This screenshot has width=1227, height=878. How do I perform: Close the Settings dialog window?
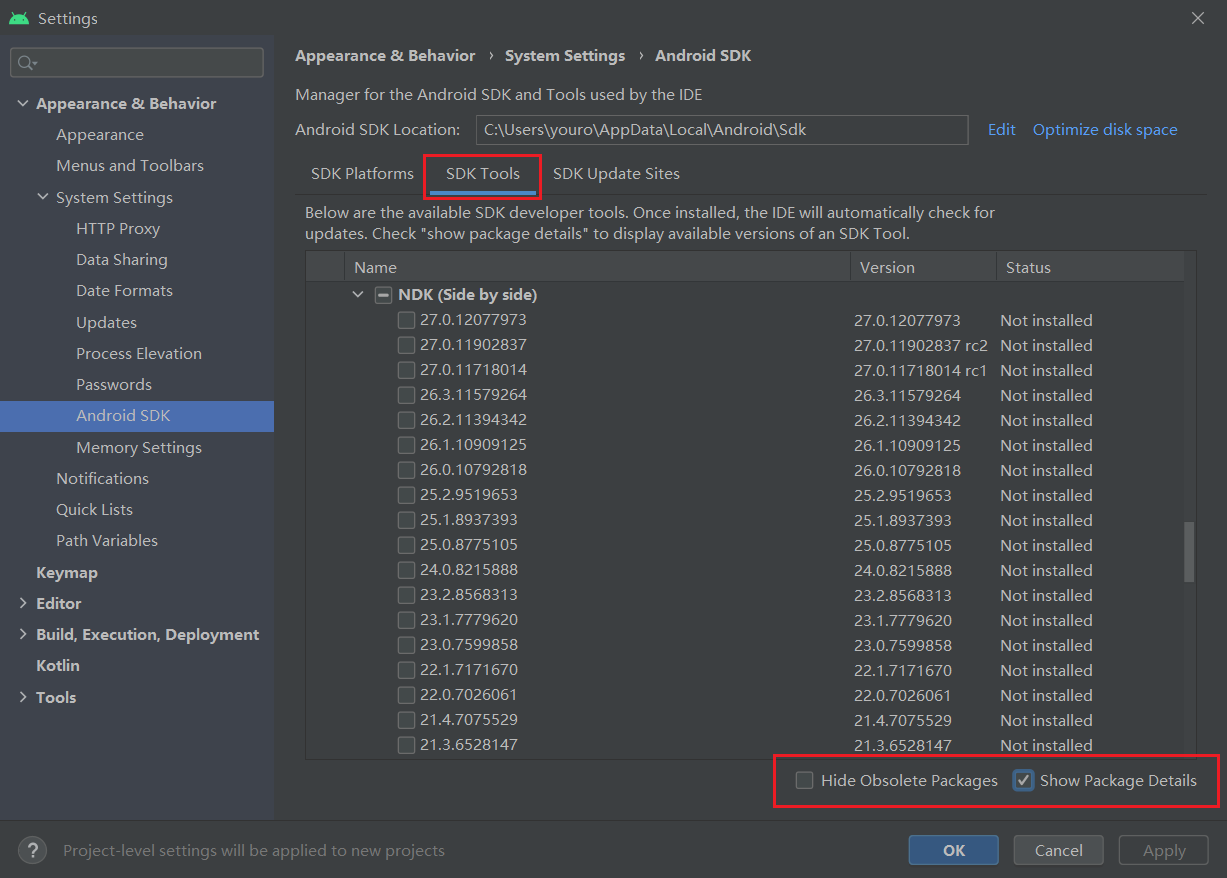1198,18
